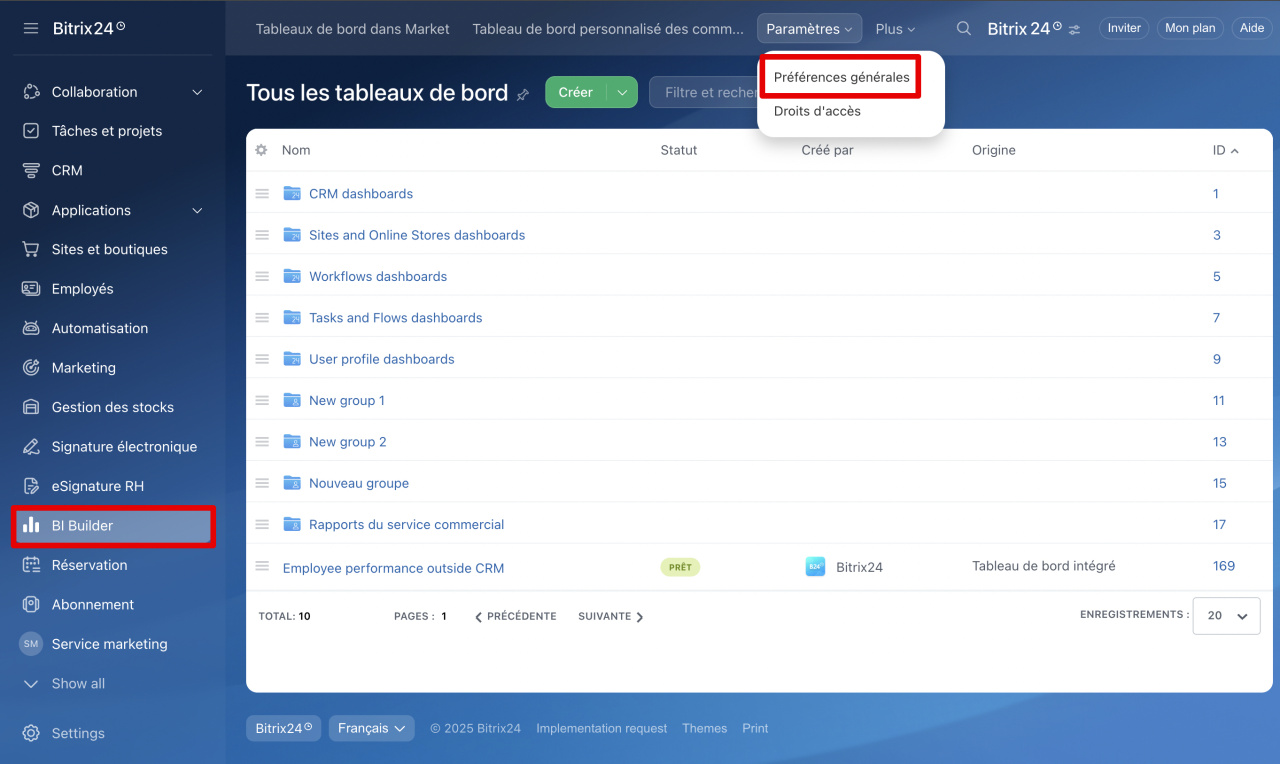Viewport: 1280px width, 764px height.
Task: Sort by ID column header
Action: pyautogui.click(x=1225, y=150)
